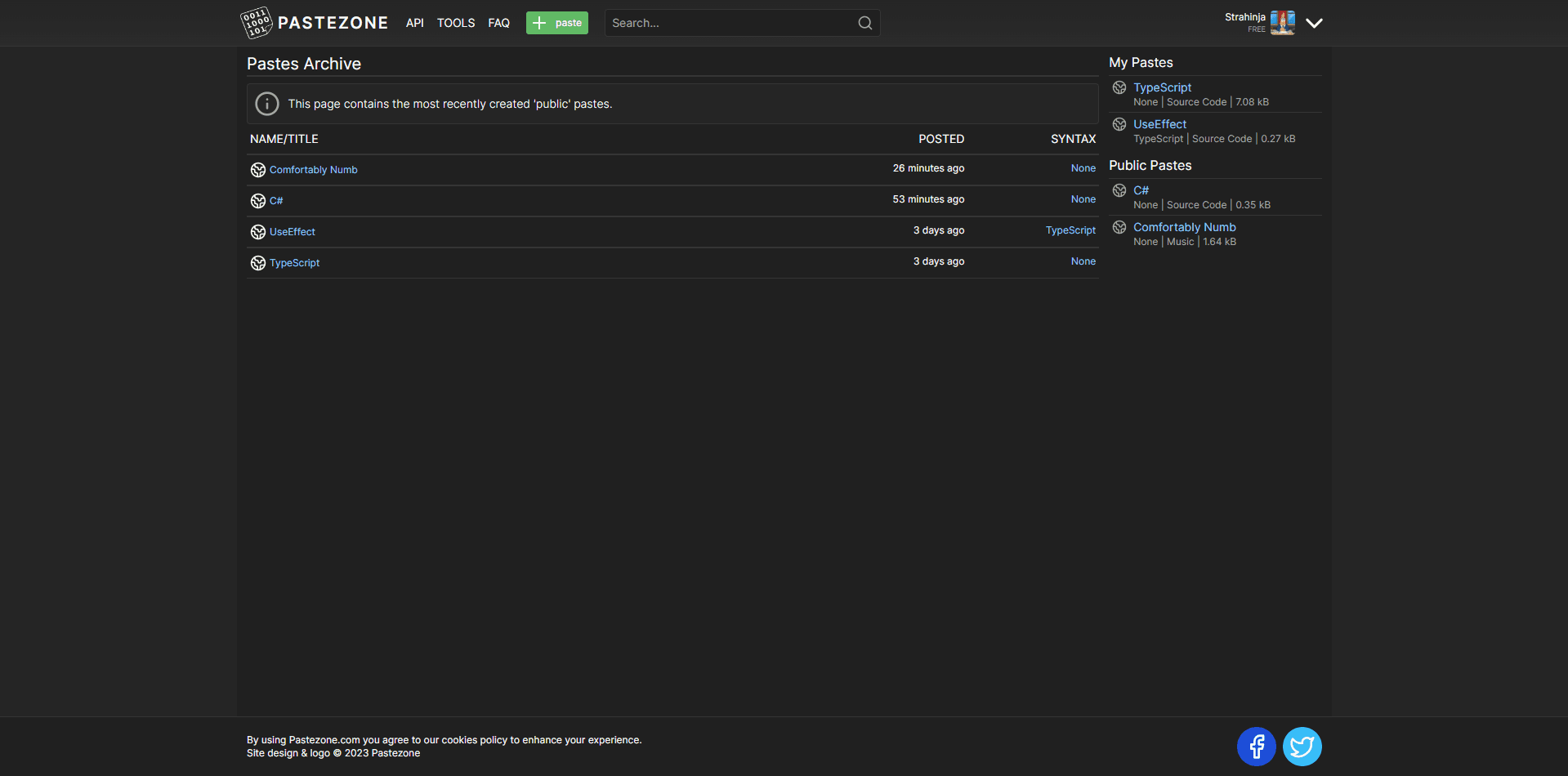Click the Pastes Archive page heading
The image size is (1568, 776).
pyautogui.click(x=304, y=64)
